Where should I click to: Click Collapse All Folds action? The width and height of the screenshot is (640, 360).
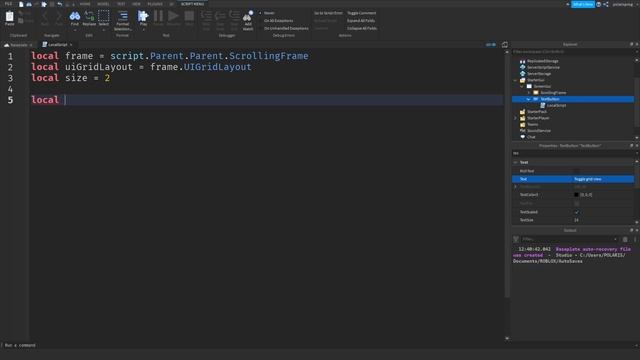[362, 28]
